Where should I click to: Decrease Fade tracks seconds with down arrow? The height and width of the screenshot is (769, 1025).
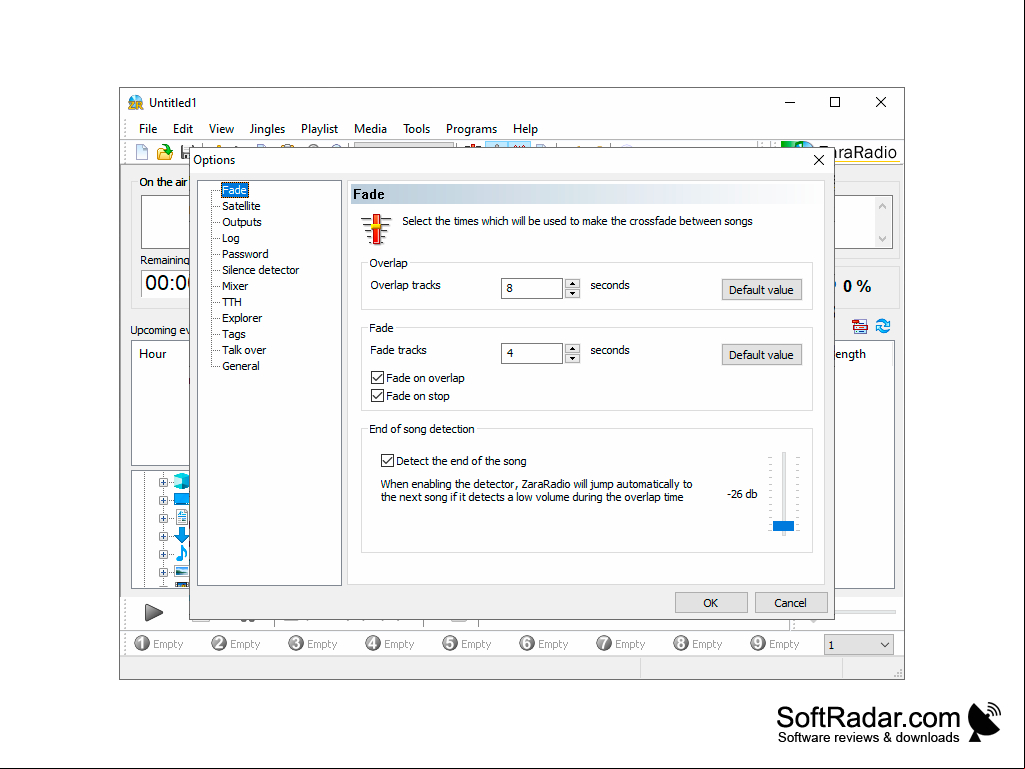click(572, 358)
